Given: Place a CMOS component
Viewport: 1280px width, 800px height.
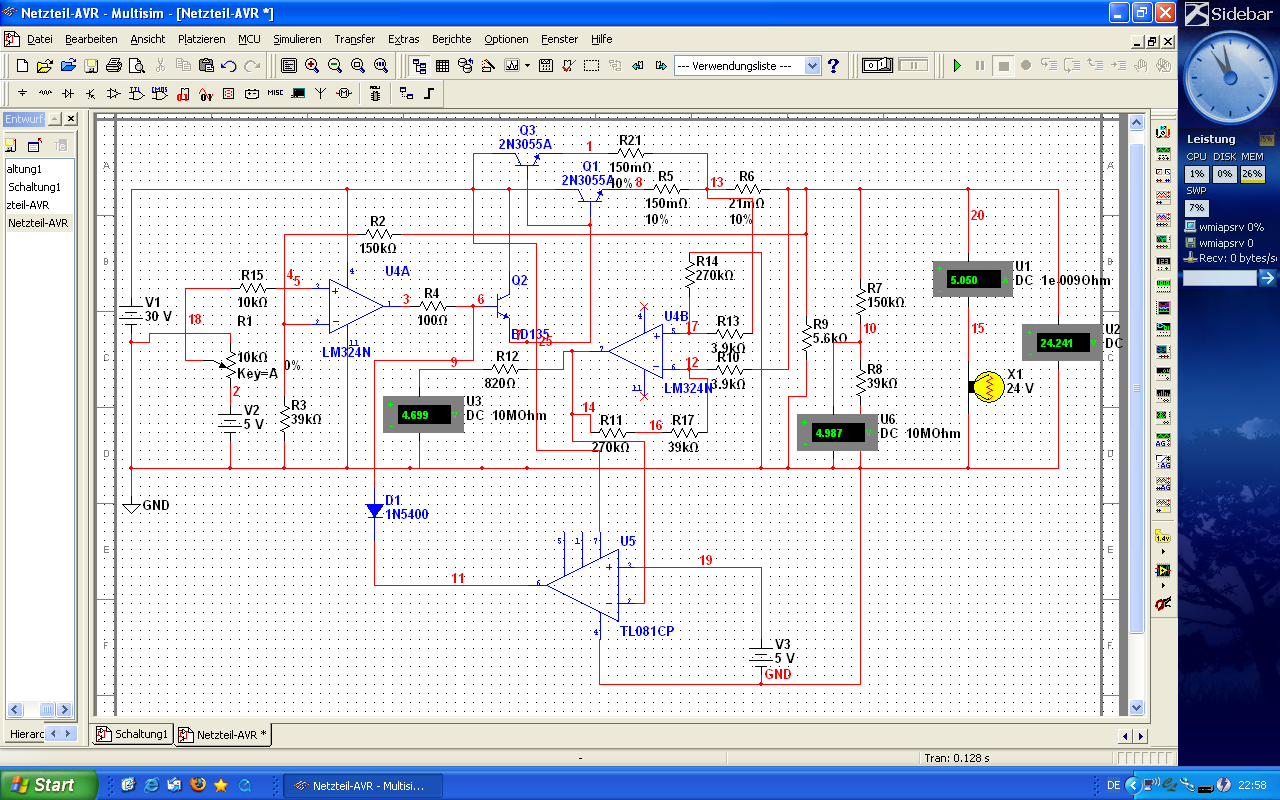Looking at the screenshot, I should [159, 93].
